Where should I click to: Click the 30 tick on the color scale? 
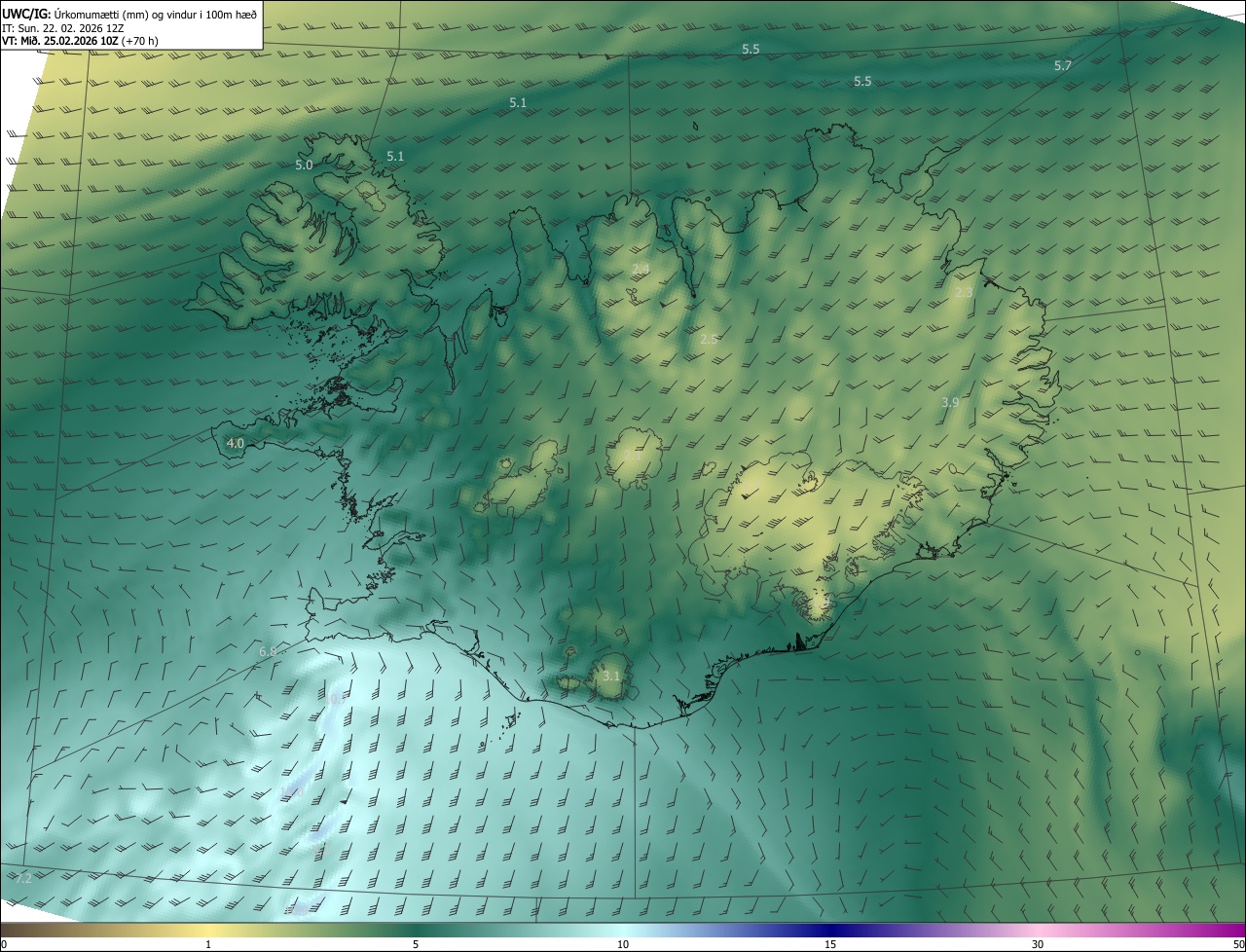pos(1038,945)
